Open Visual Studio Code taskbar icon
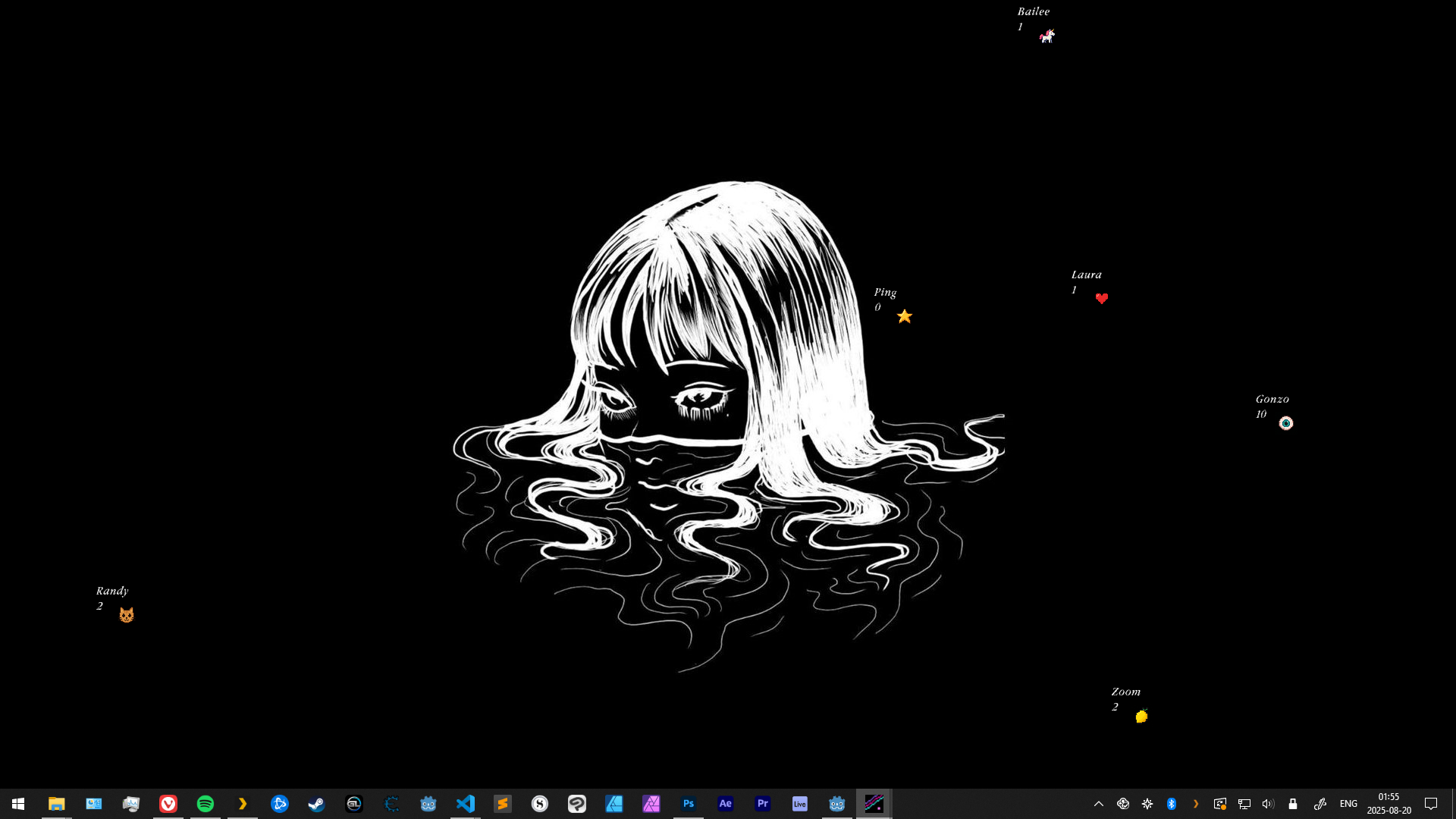This screenshot has width=1456, height=819. coord(466,804)
